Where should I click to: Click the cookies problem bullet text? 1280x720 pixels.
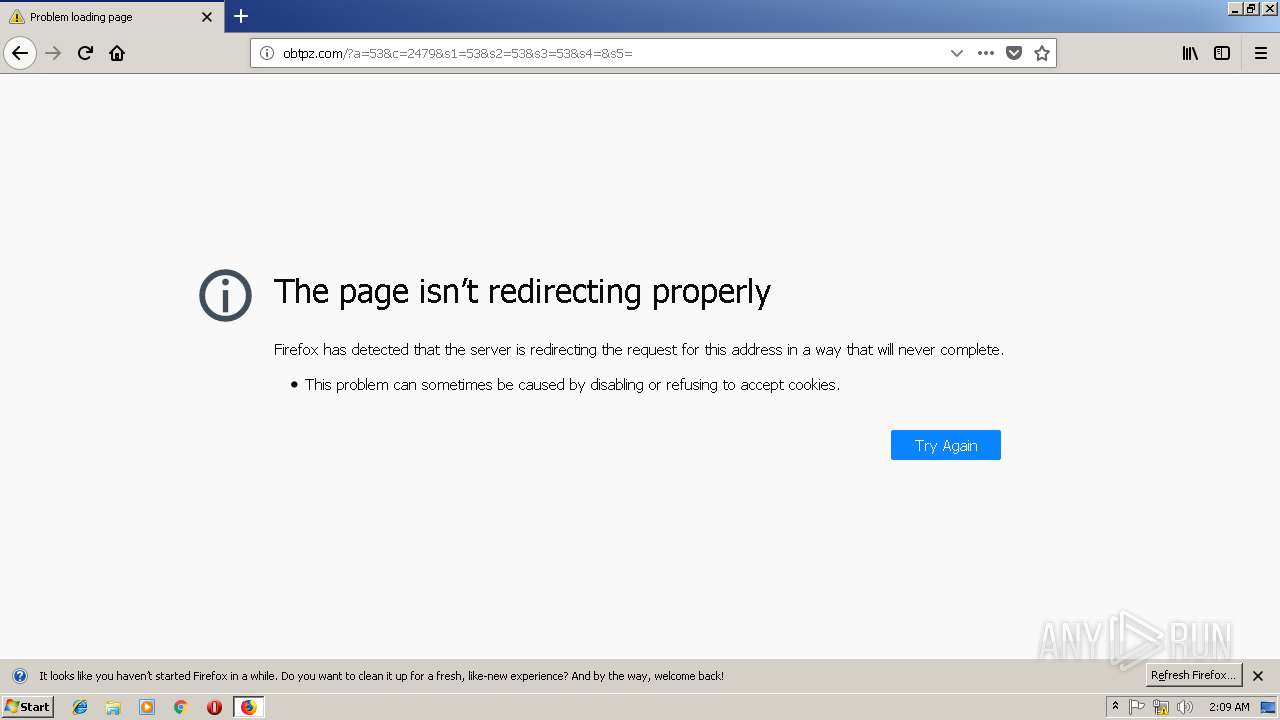coord(572,384)
